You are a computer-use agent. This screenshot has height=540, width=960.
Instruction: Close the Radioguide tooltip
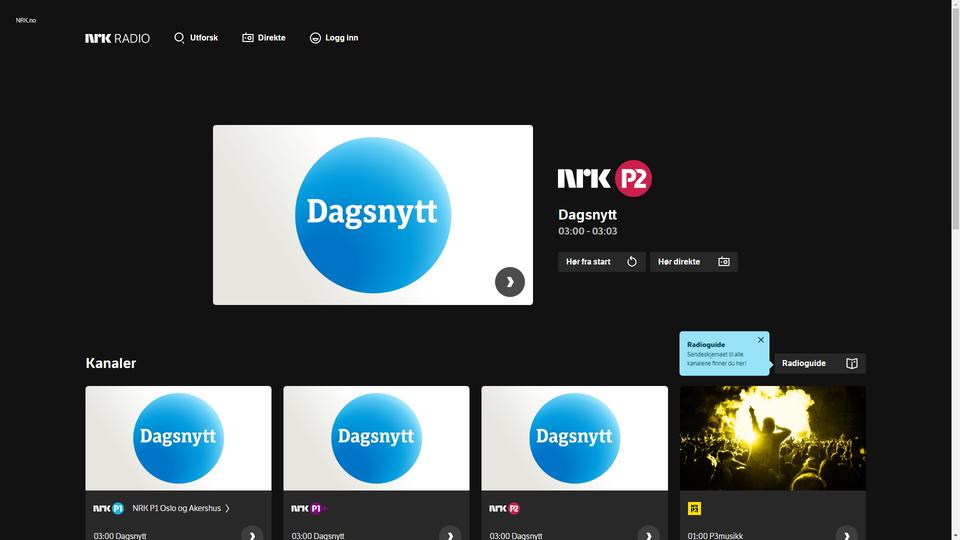tap(761, 340)
